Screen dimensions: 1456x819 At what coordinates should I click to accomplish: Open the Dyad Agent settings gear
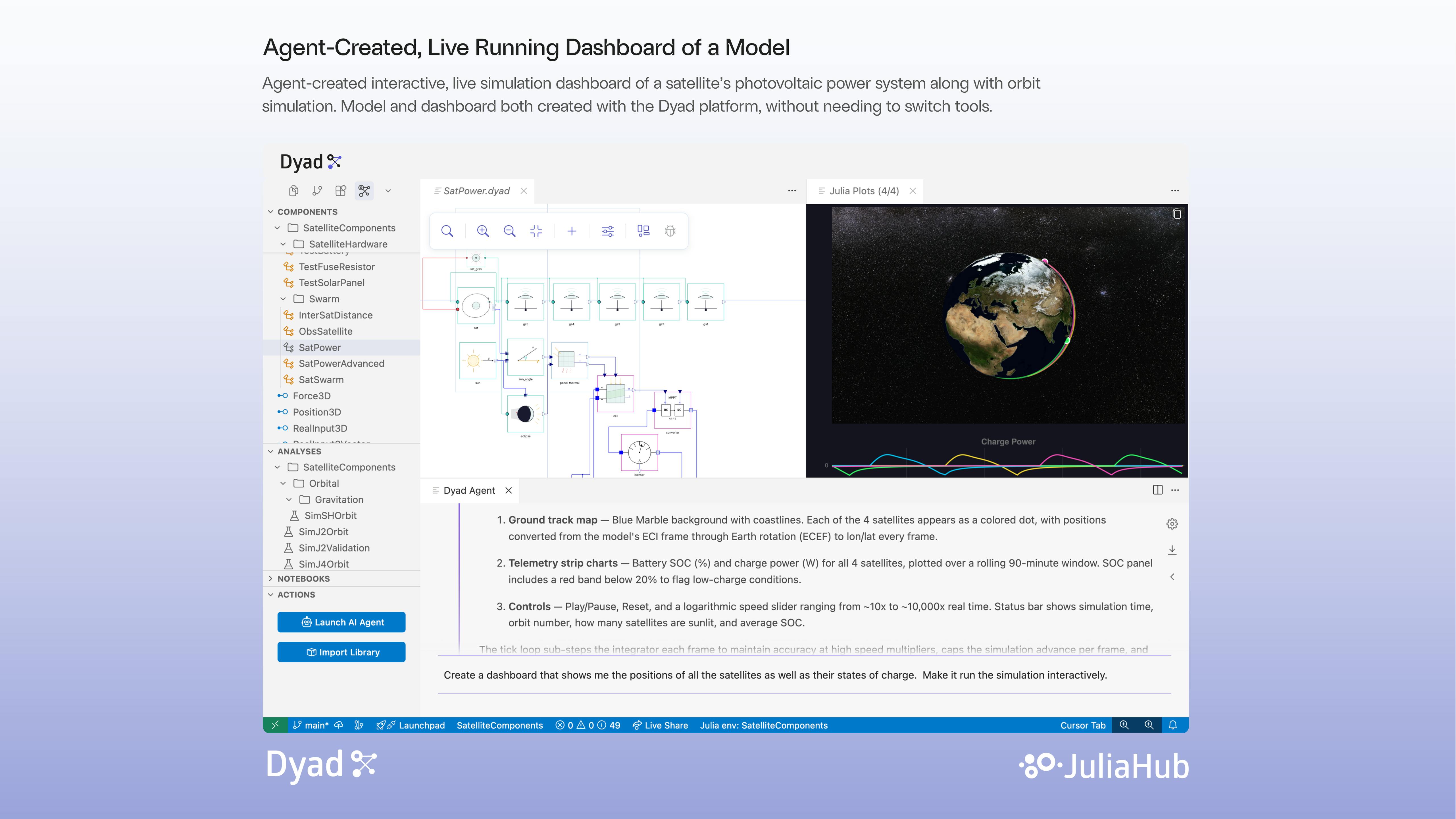pyautogui.click(x=1172, y=524)
